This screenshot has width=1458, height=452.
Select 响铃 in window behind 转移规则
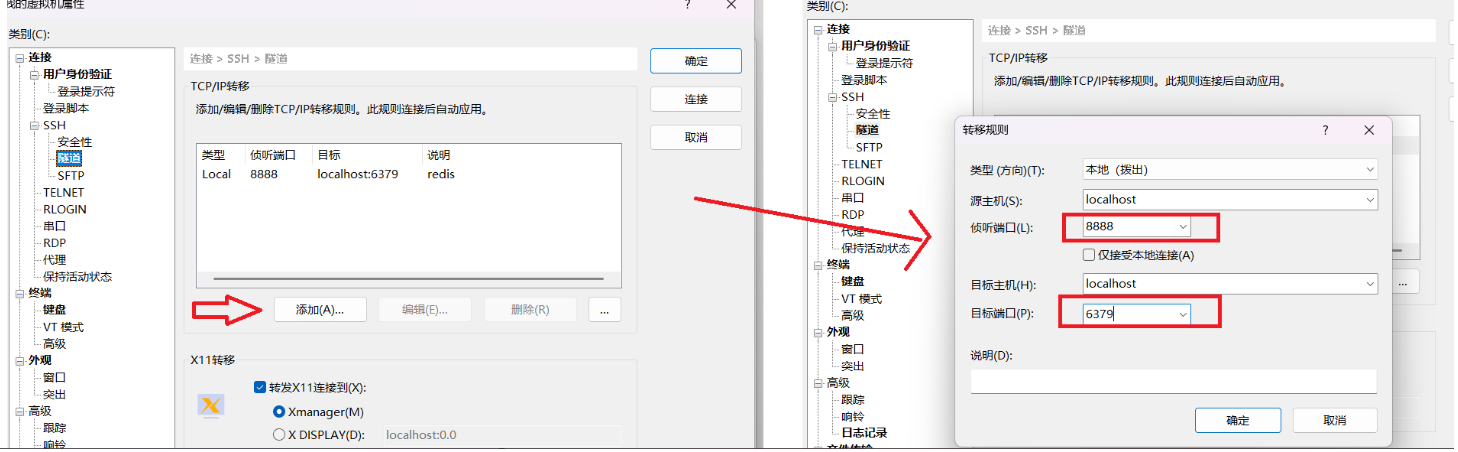click(x=852, y=416)
